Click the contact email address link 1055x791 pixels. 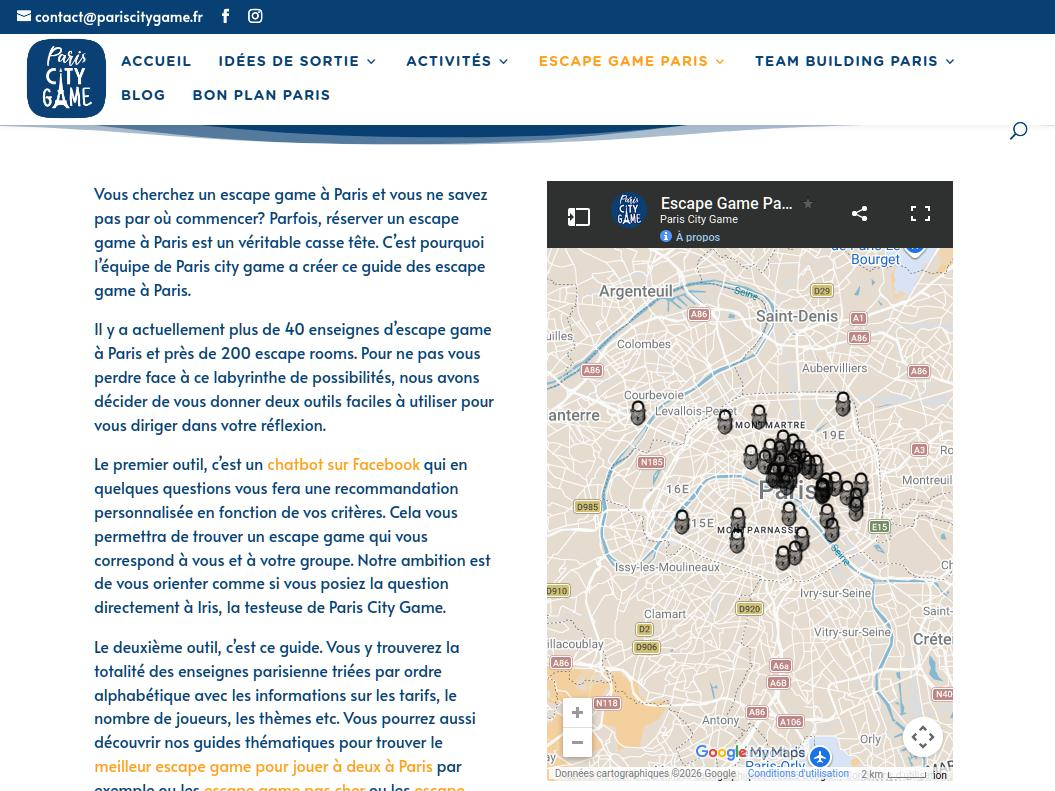coord(118,16)
